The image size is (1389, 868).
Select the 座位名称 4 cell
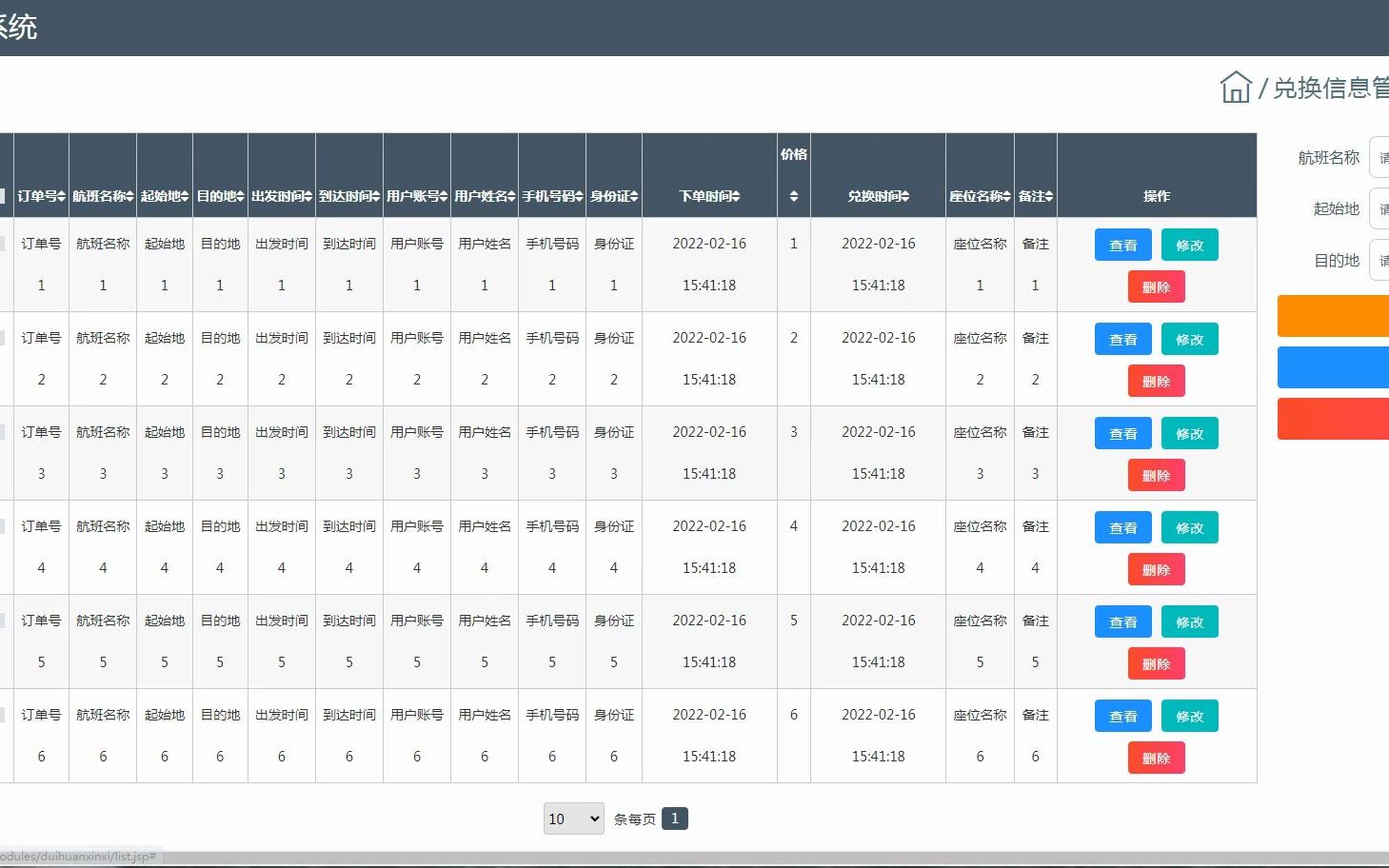[x=980, y=547]
